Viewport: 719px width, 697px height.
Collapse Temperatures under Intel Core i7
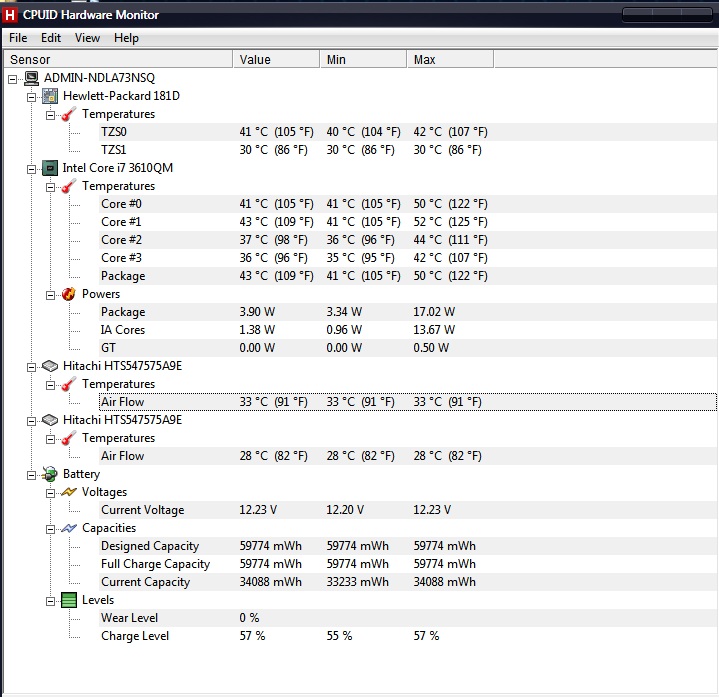pyautogui.click(x=50, y=187)
